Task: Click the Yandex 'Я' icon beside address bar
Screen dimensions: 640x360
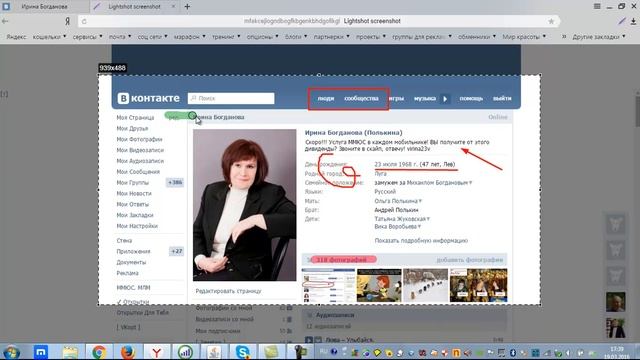Action: pos(67,21)
